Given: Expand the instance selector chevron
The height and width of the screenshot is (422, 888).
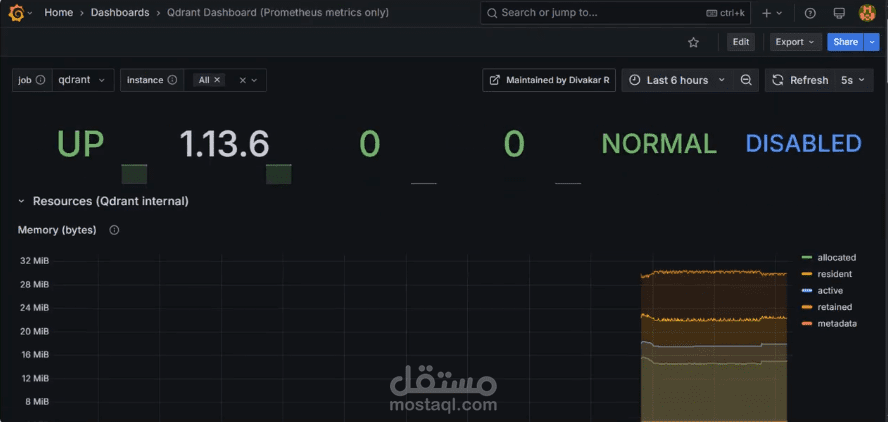Looking at the screenshot, I should click(254, 80).
